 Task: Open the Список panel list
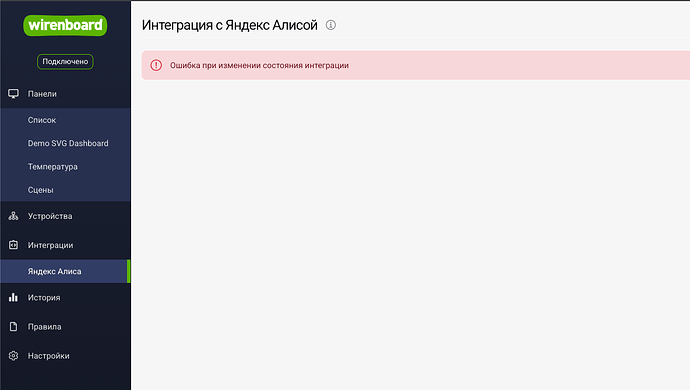point(65,120)
